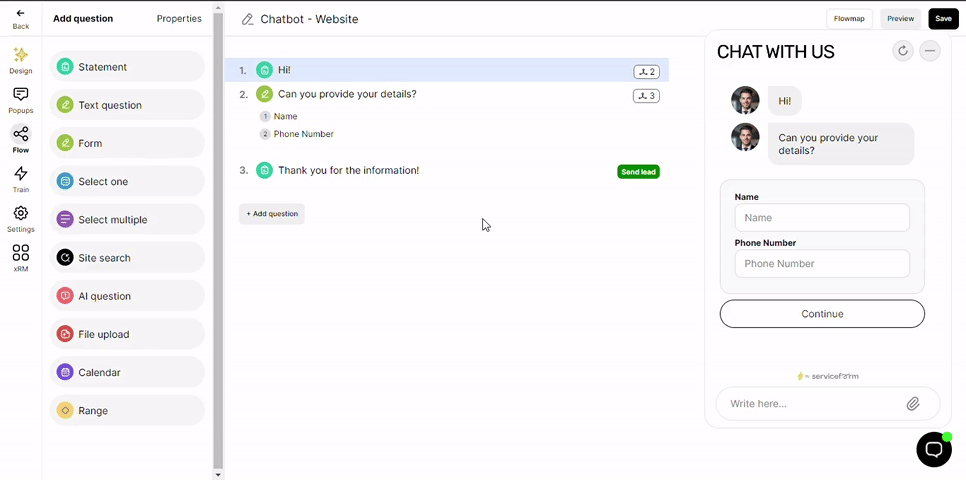Image resolution: width=966 pixels, height=480 pixels.
Task: Open the Popups section icon
Action: click(20, 99)
